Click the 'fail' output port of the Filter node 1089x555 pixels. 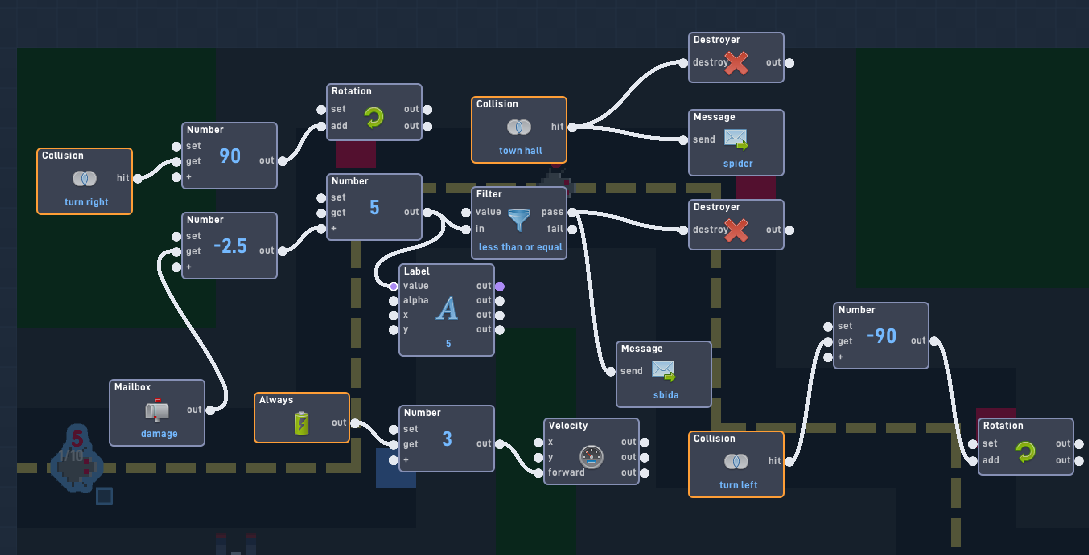pyautogui.click(x=572, y=229)
